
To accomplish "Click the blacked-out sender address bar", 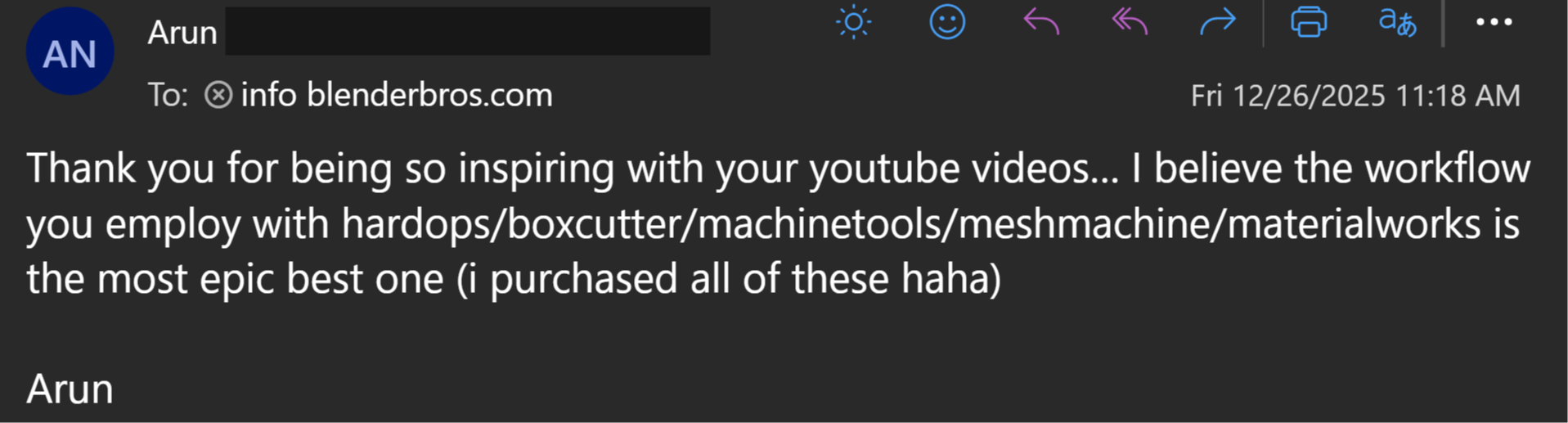I will coord(468,31).
